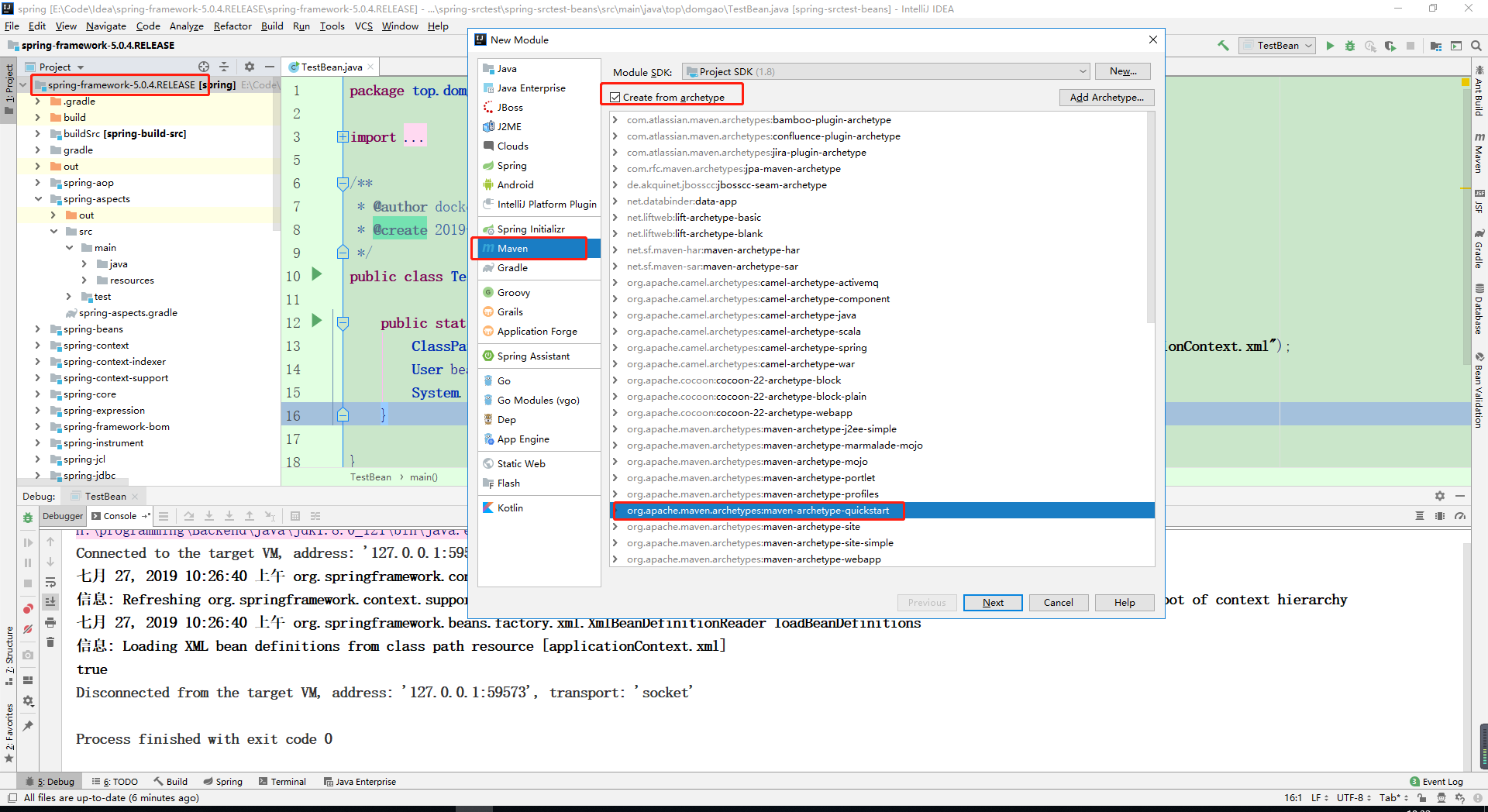Click the New... SDK button

pyautogui.click(x=1123, y=71)
